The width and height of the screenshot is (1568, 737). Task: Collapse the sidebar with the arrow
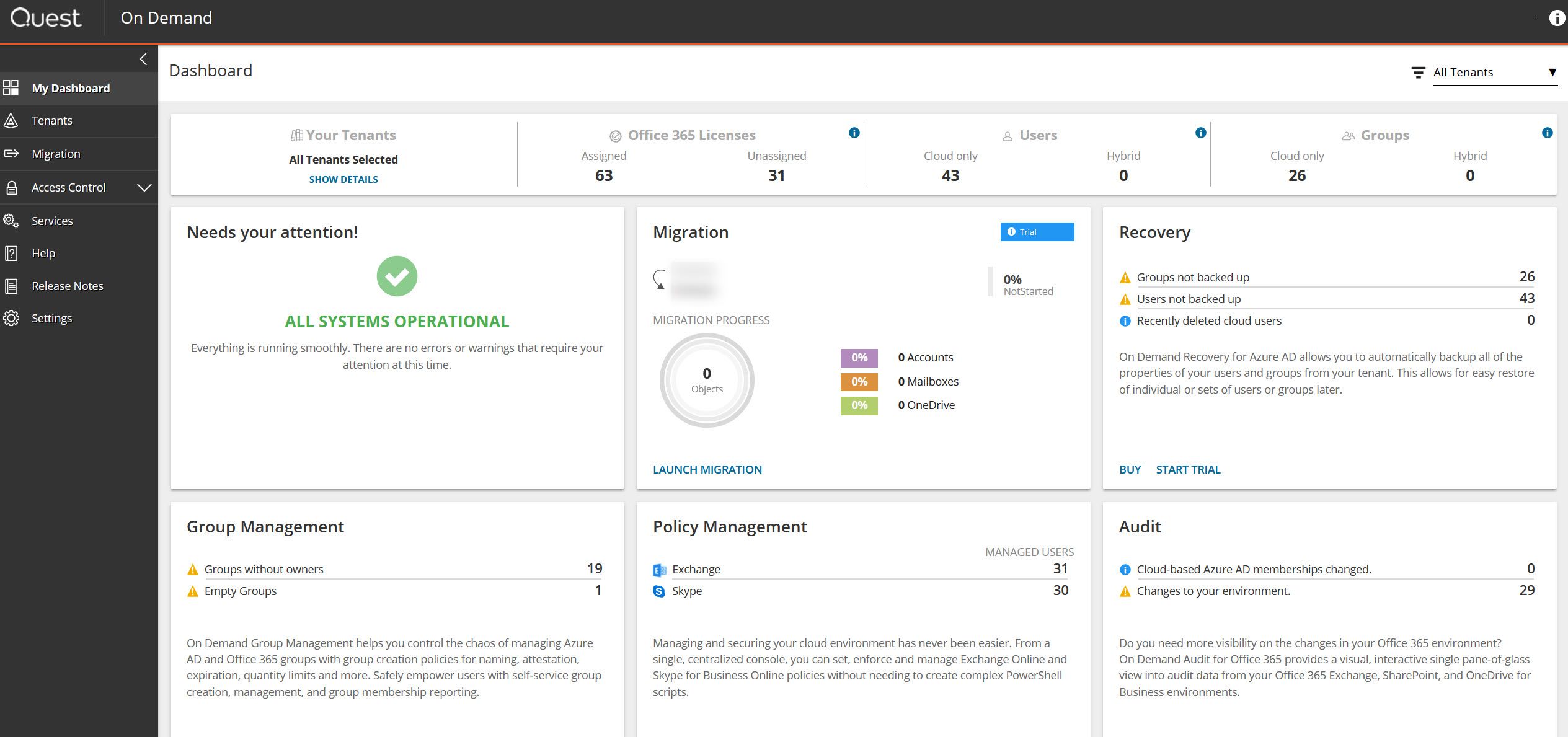tap(143, 59)
